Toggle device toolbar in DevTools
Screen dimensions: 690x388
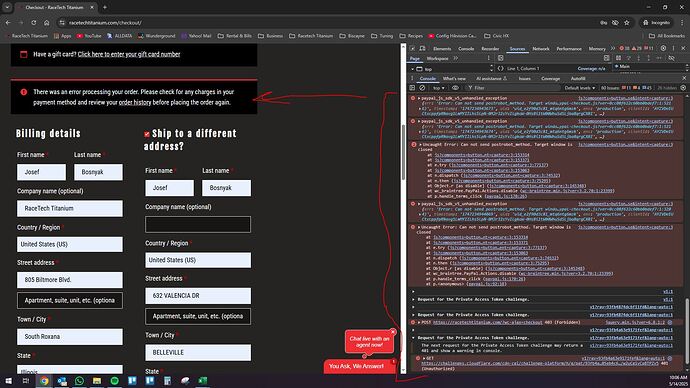pos(422,48)
